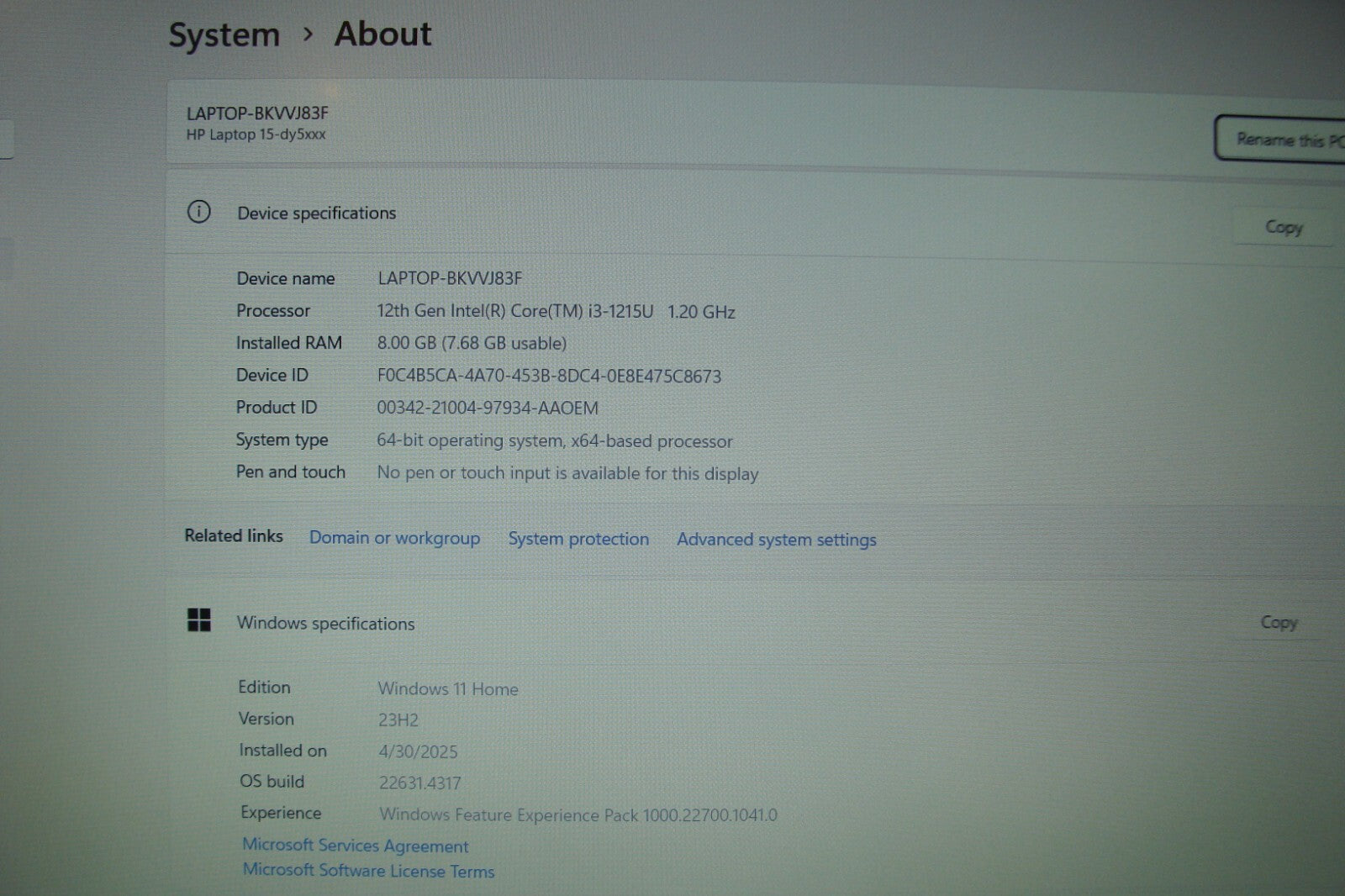Open Microsoft Software License Terms
Screen dimensions: 1345x896
point(368,871)
